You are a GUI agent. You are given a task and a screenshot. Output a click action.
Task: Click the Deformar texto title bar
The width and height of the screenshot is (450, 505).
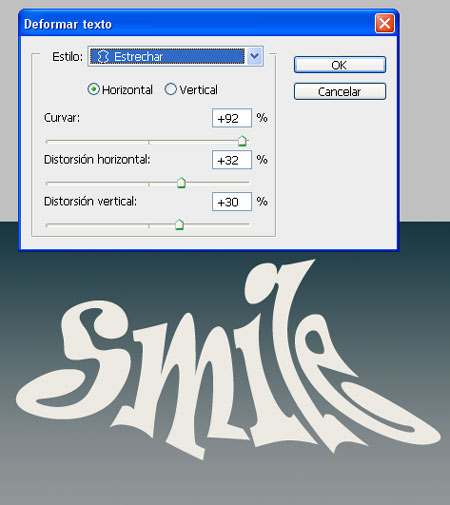click(199, 24)
